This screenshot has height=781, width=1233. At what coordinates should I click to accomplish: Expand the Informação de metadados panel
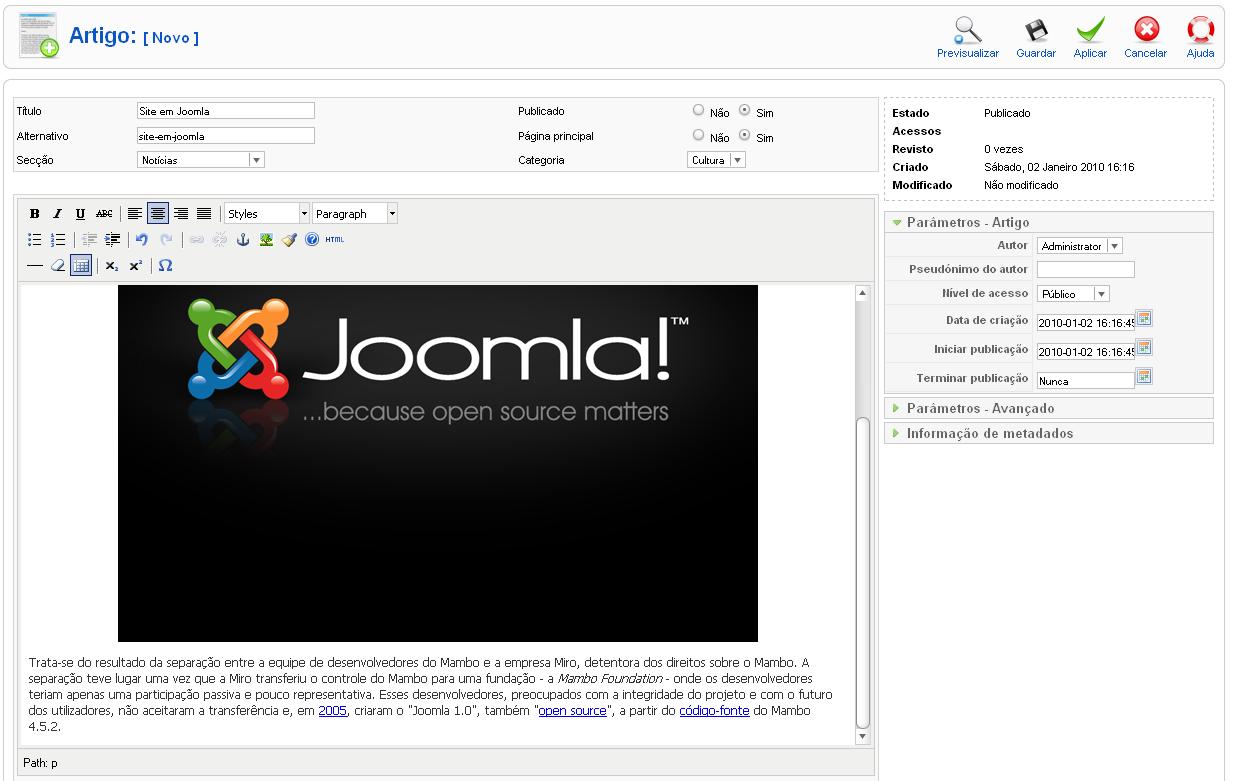pos(1049,433)
